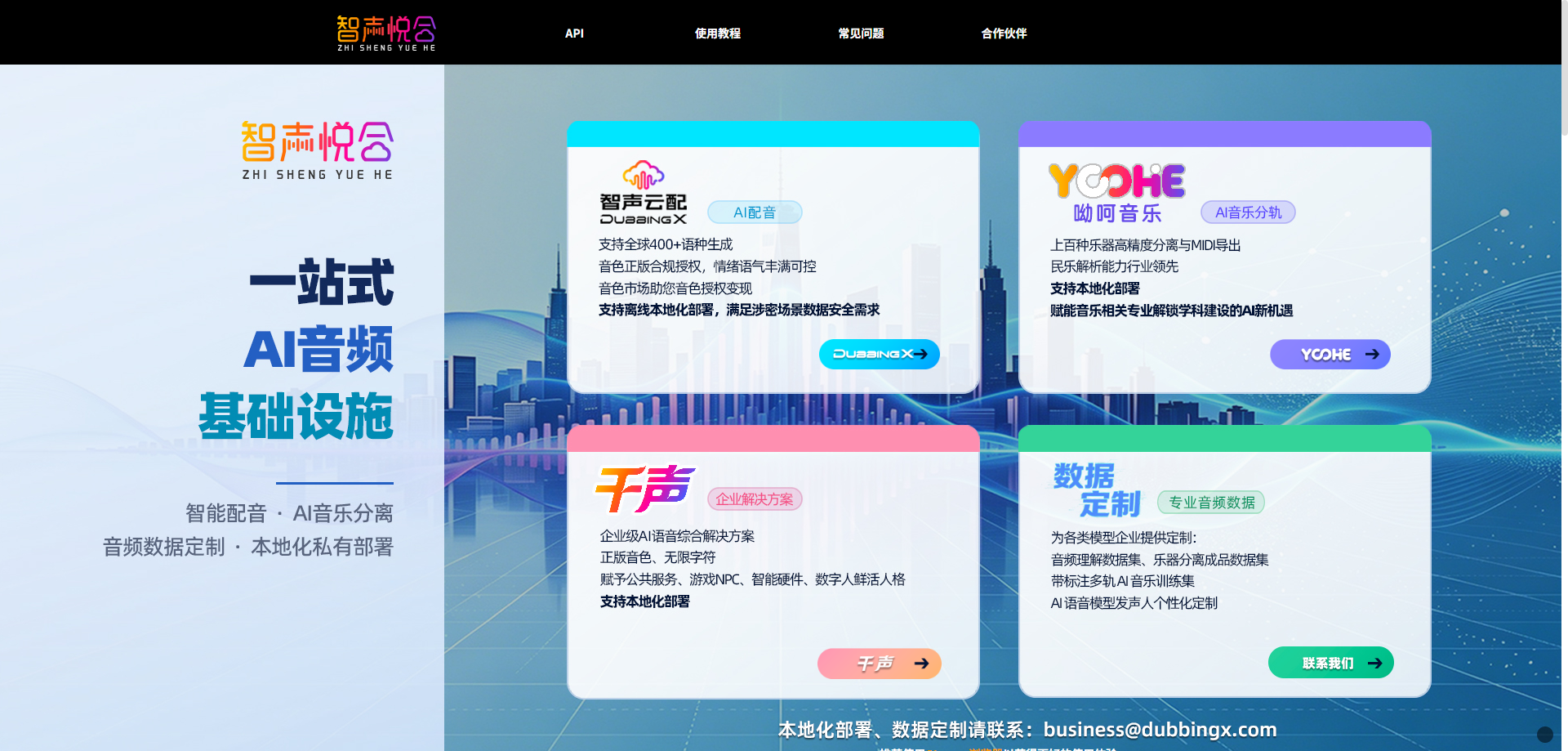This screenshot has height=751, width=1568.
Task: Click text 上百种乐器高精度分离与MIDI导出
Action: point(1146,245)
